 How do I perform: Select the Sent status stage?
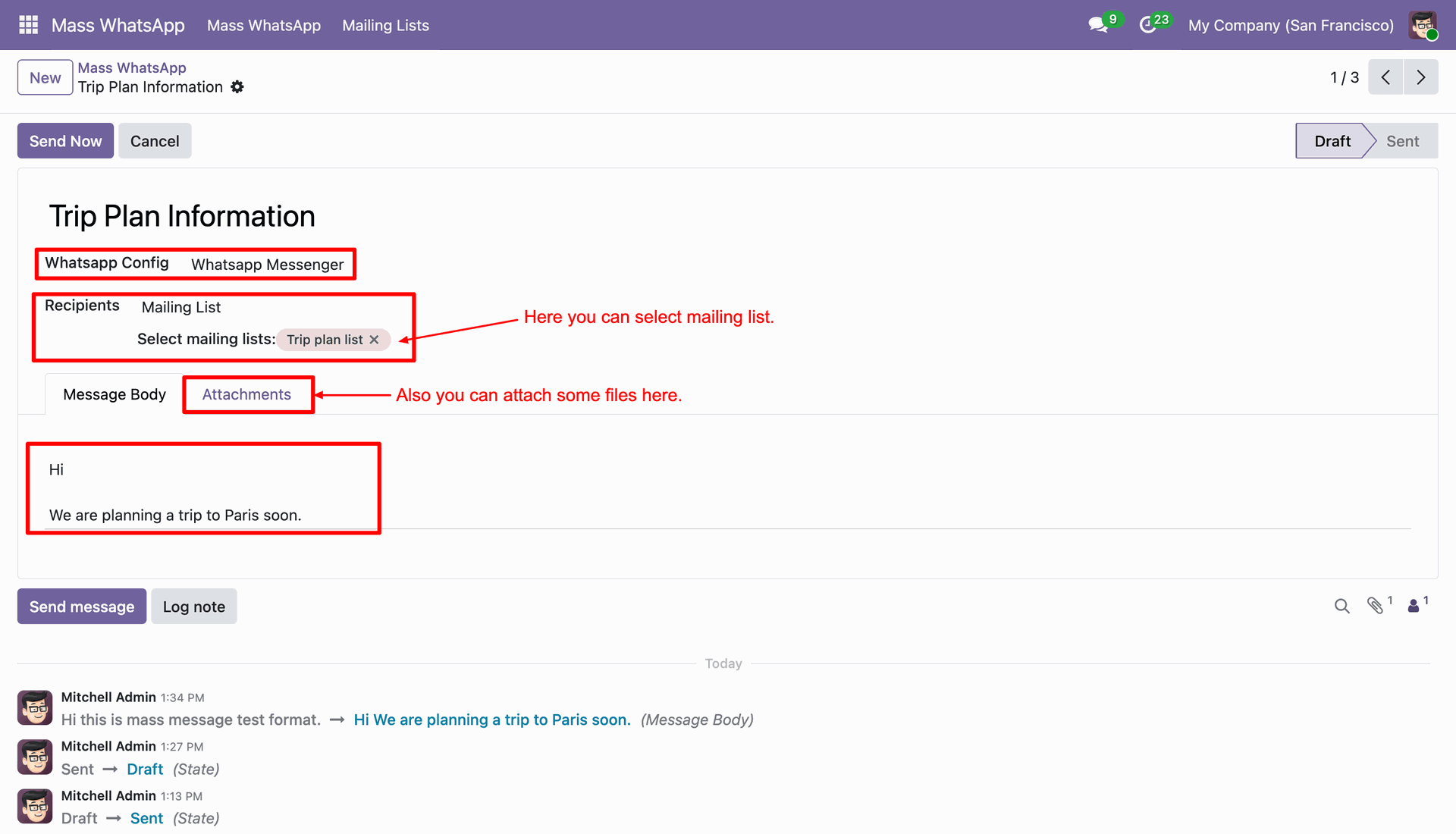click(1403, 141)
